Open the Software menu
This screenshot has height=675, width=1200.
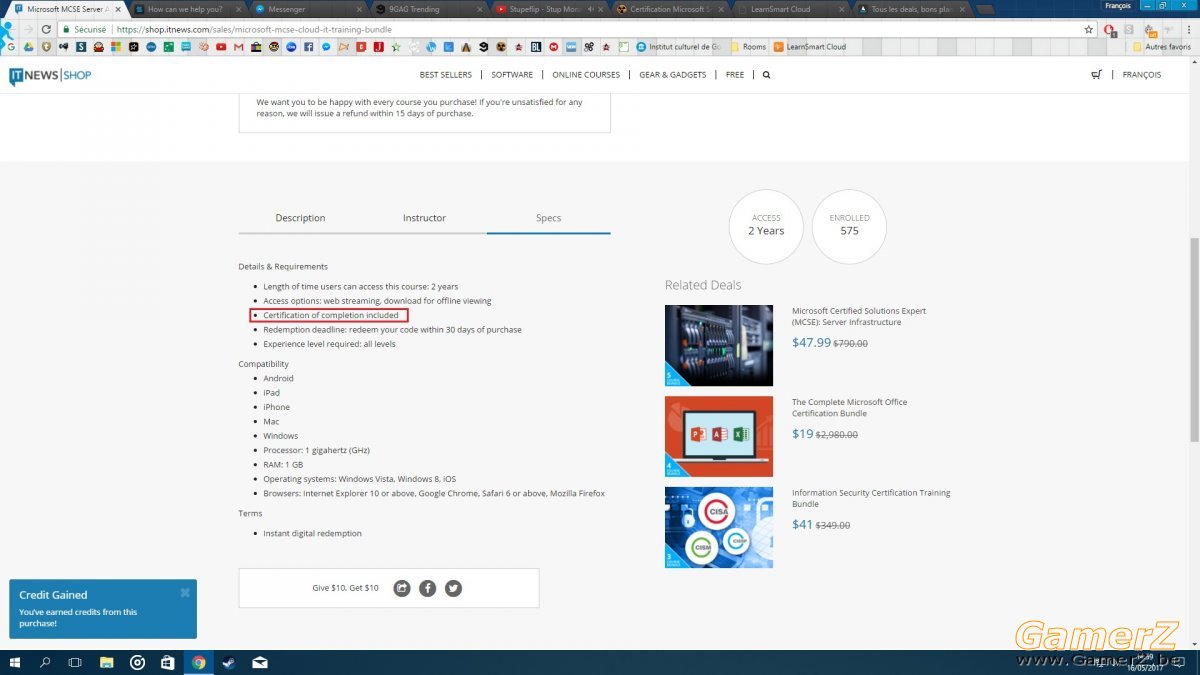point(512,75)
